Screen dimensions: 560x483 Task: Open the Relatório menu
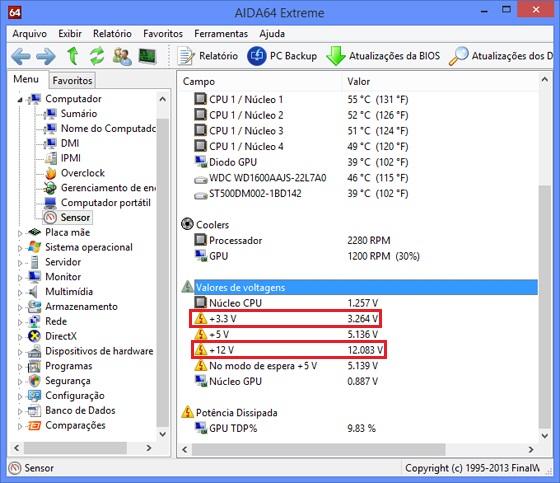(x=112, y=34)
